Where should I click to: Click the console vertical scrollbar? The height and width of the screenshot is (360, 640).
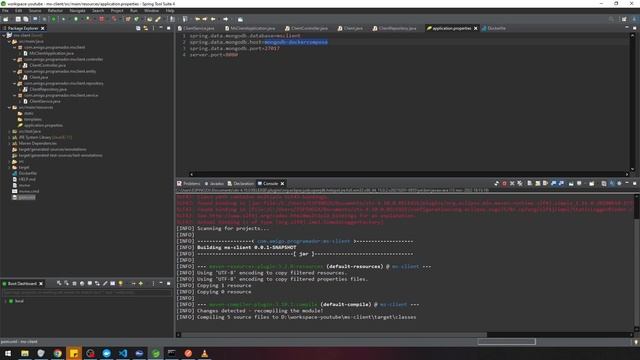(636, 263)
